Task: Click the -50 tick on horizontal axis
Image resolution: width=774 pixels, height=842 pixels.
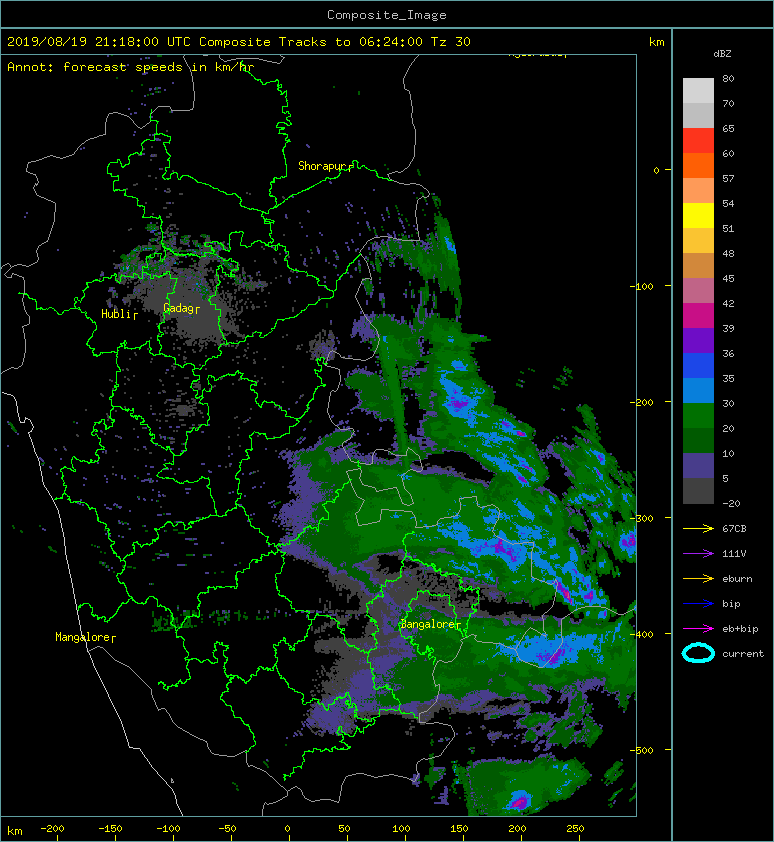Action: pyautogui.click(x=227, y=829)
